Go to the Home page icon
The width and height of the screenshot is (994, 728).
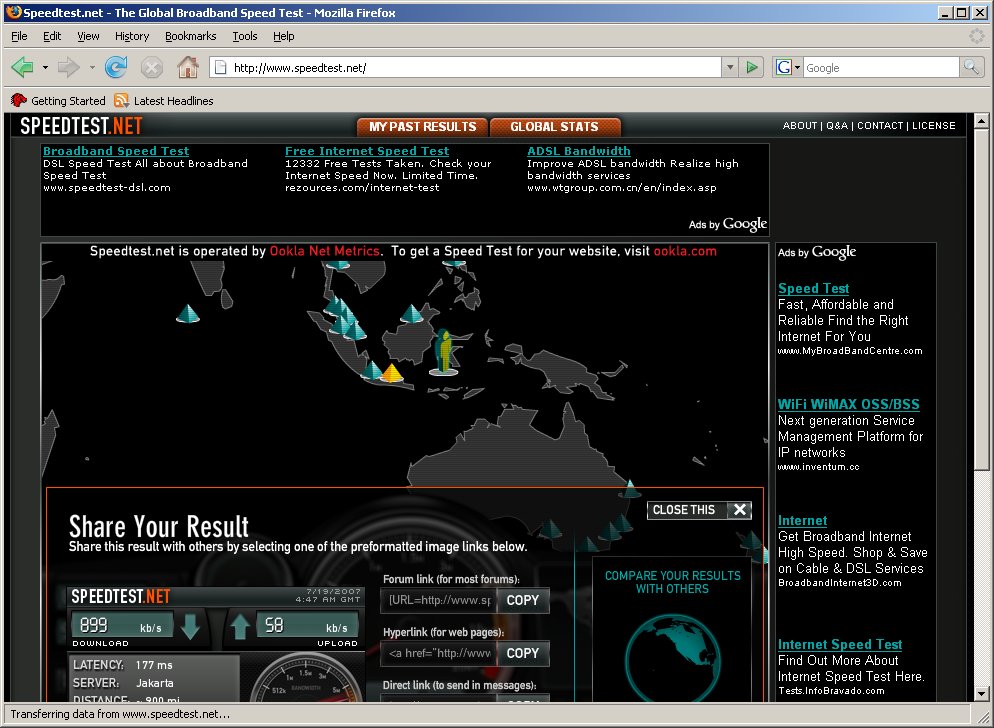(188, 67)
